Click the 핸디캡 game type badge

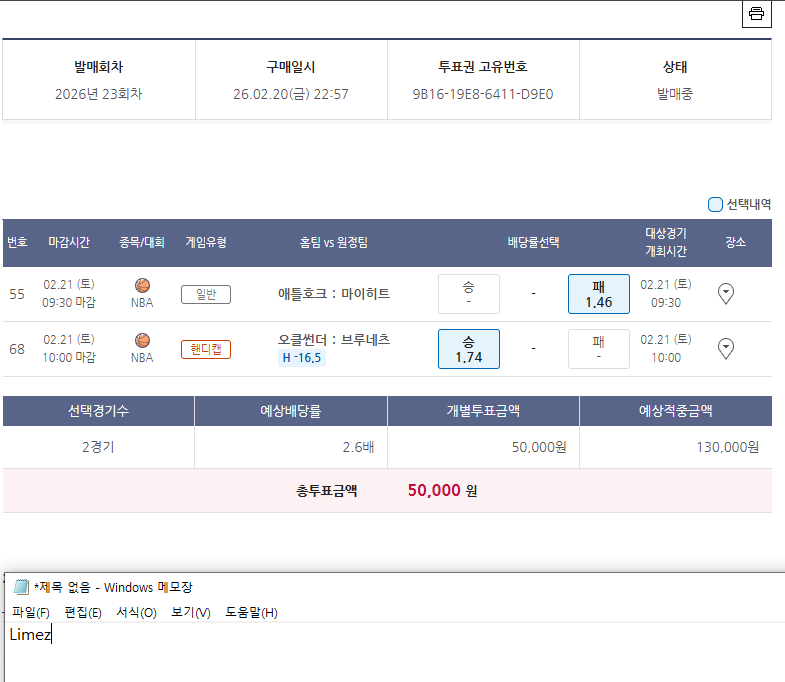click(205, 349)
